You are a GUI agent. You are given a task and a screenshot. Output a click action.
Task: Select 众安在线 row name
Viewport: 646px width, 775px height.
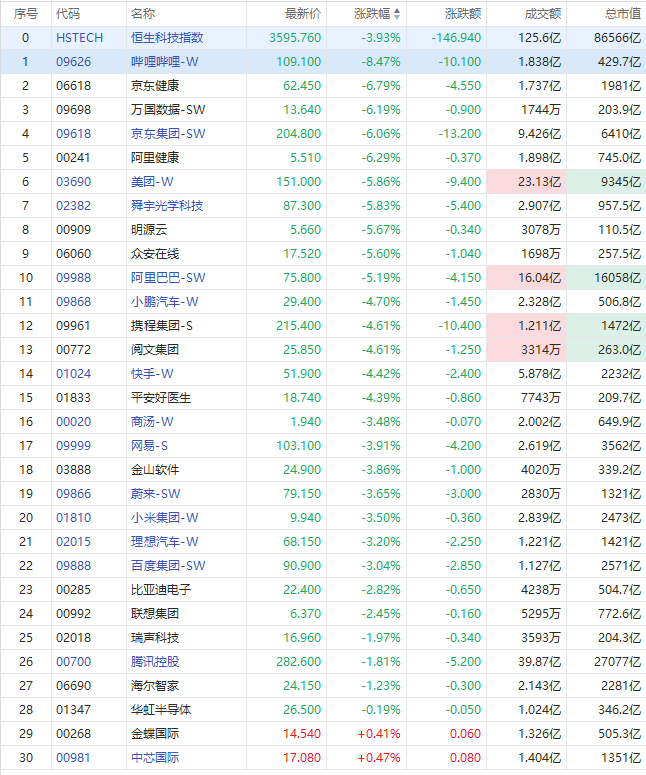pyautogui.click(x=155, y=254)
